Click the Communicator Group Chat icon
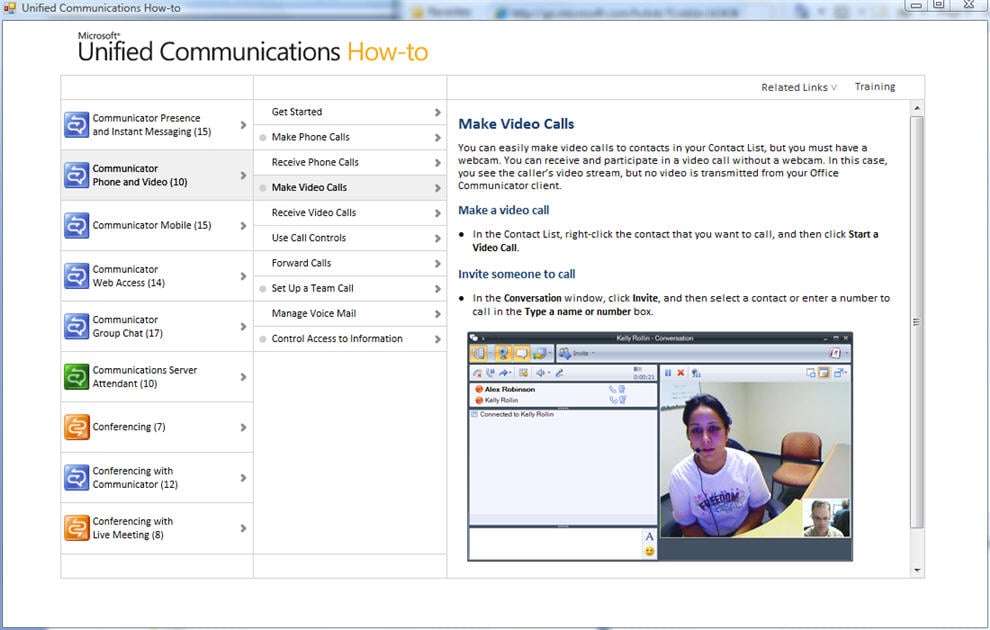 click(x=77, y=327)
